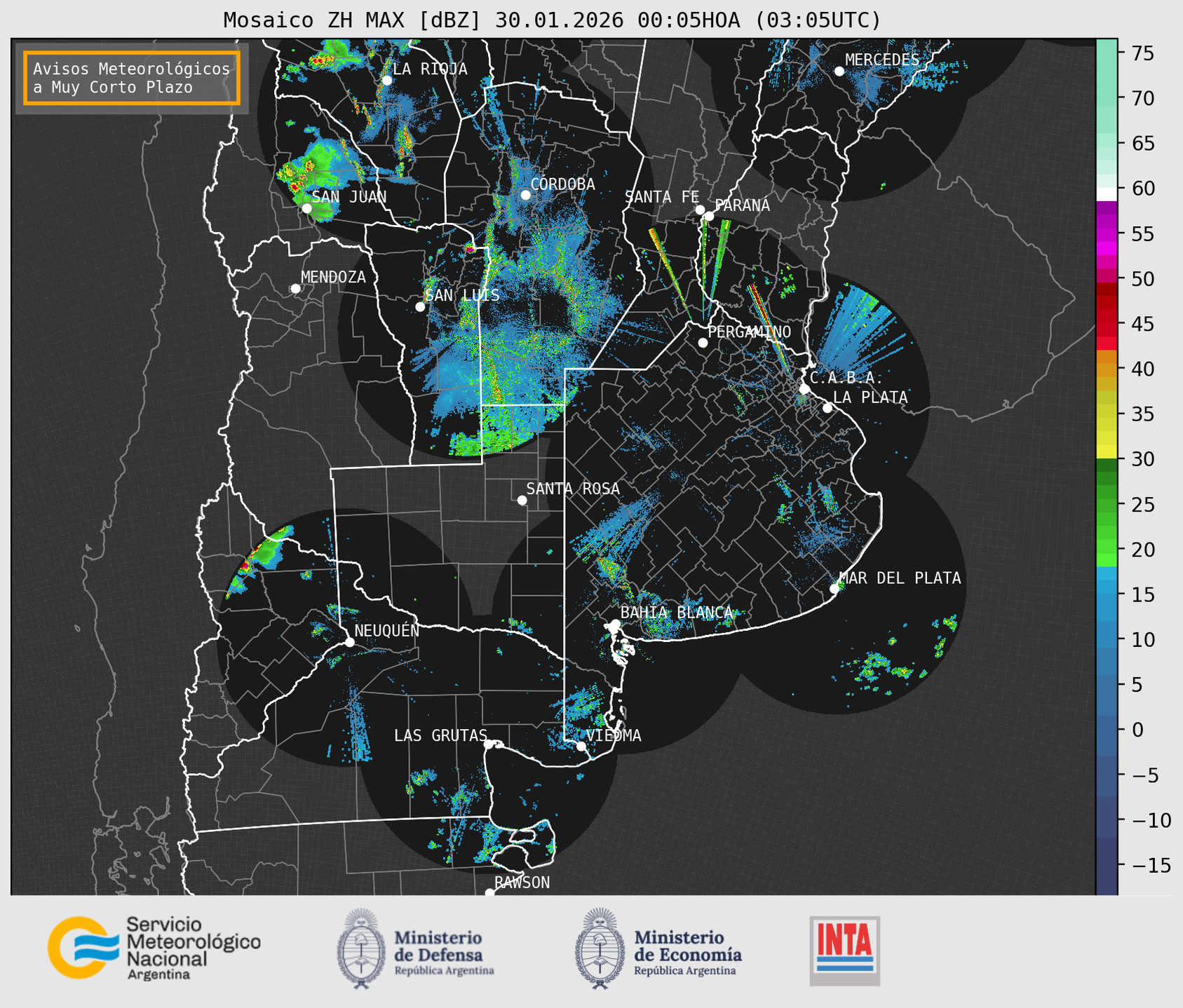Click the 60 dBZ value on the color scale

click(1142, 189)
